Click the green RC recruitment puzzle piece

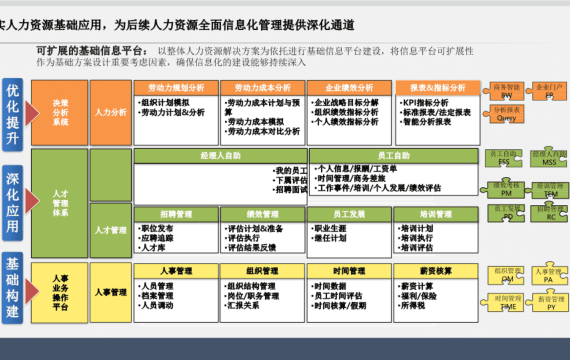(549, 213)
